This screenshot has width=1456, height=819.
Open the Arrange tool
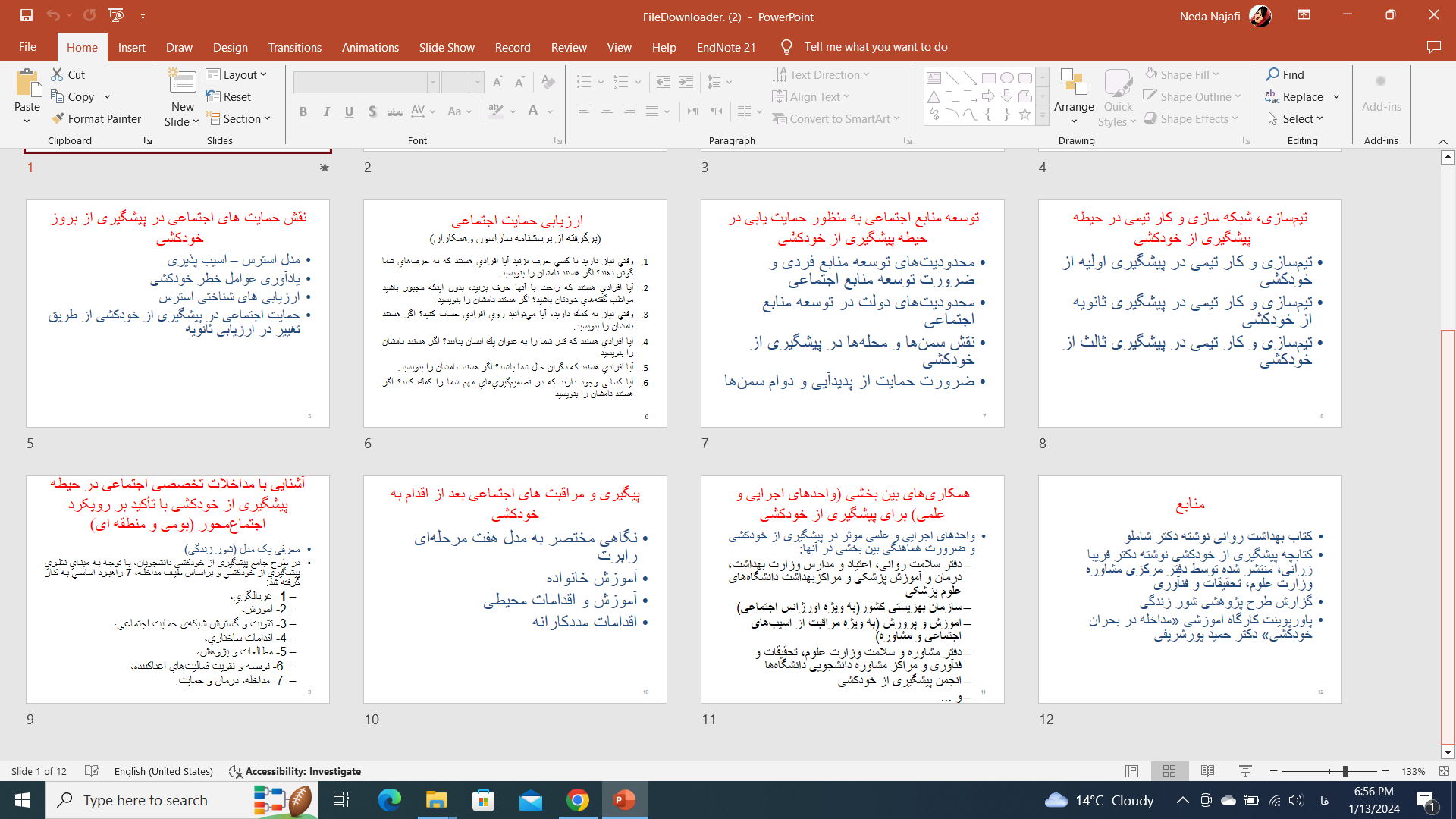tap(1074, 95)
